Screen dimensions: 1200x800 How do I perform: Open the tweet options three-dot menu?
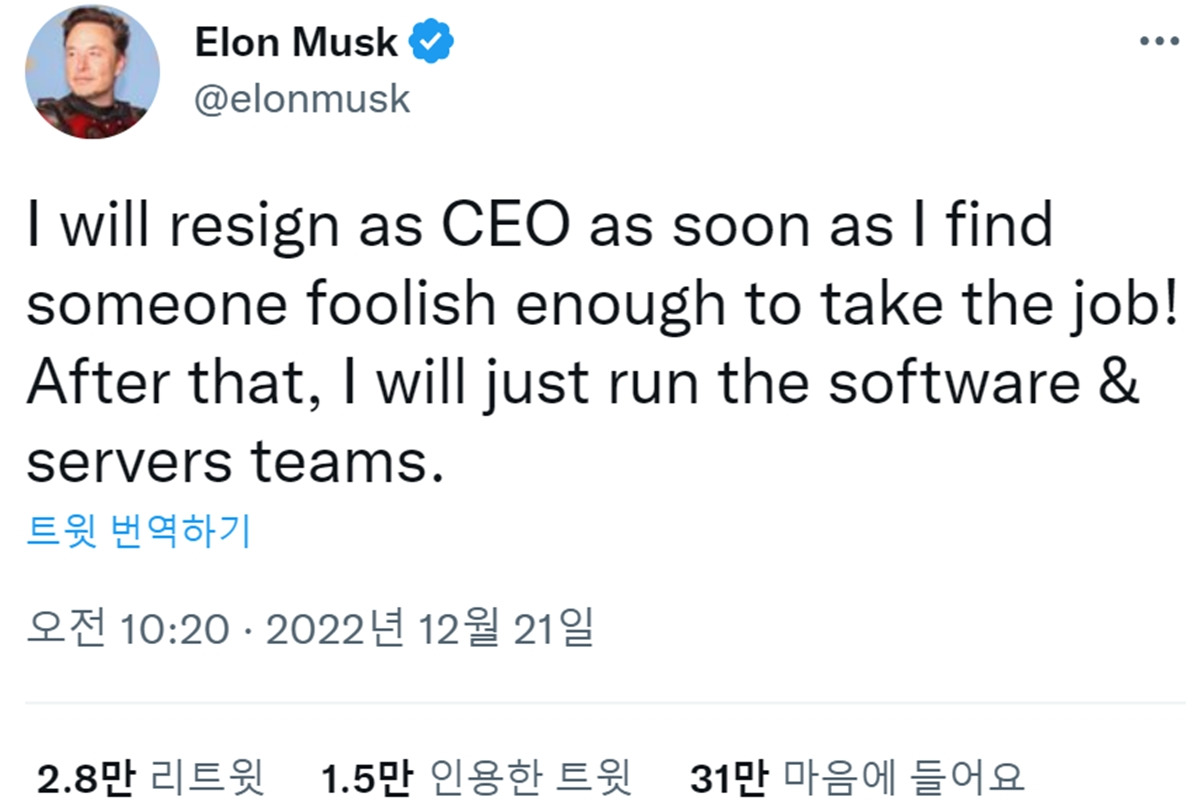pyautogui.click(x=1157, y=40)
